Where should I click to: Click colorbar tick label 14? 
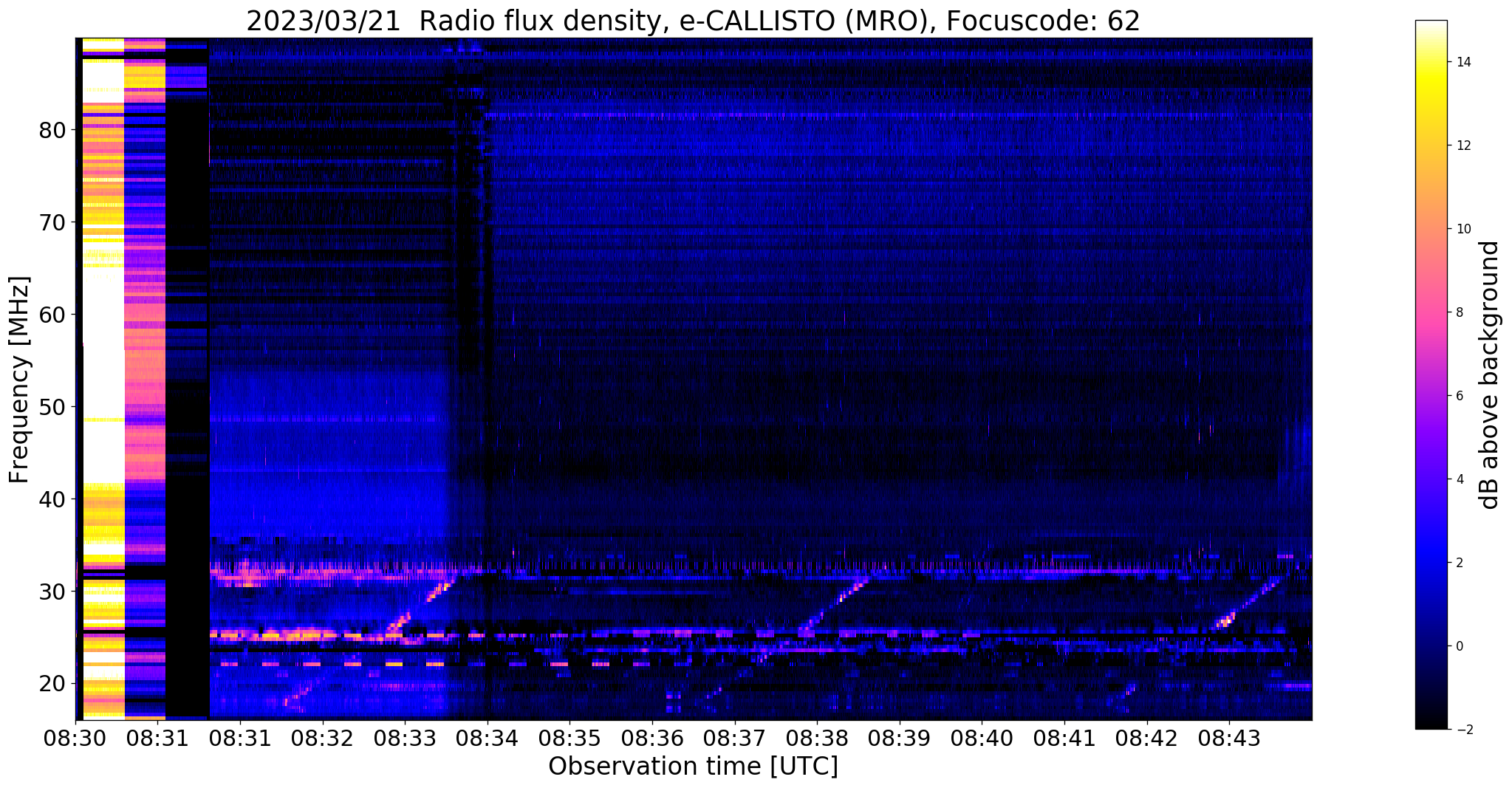tap(1463, 62)
